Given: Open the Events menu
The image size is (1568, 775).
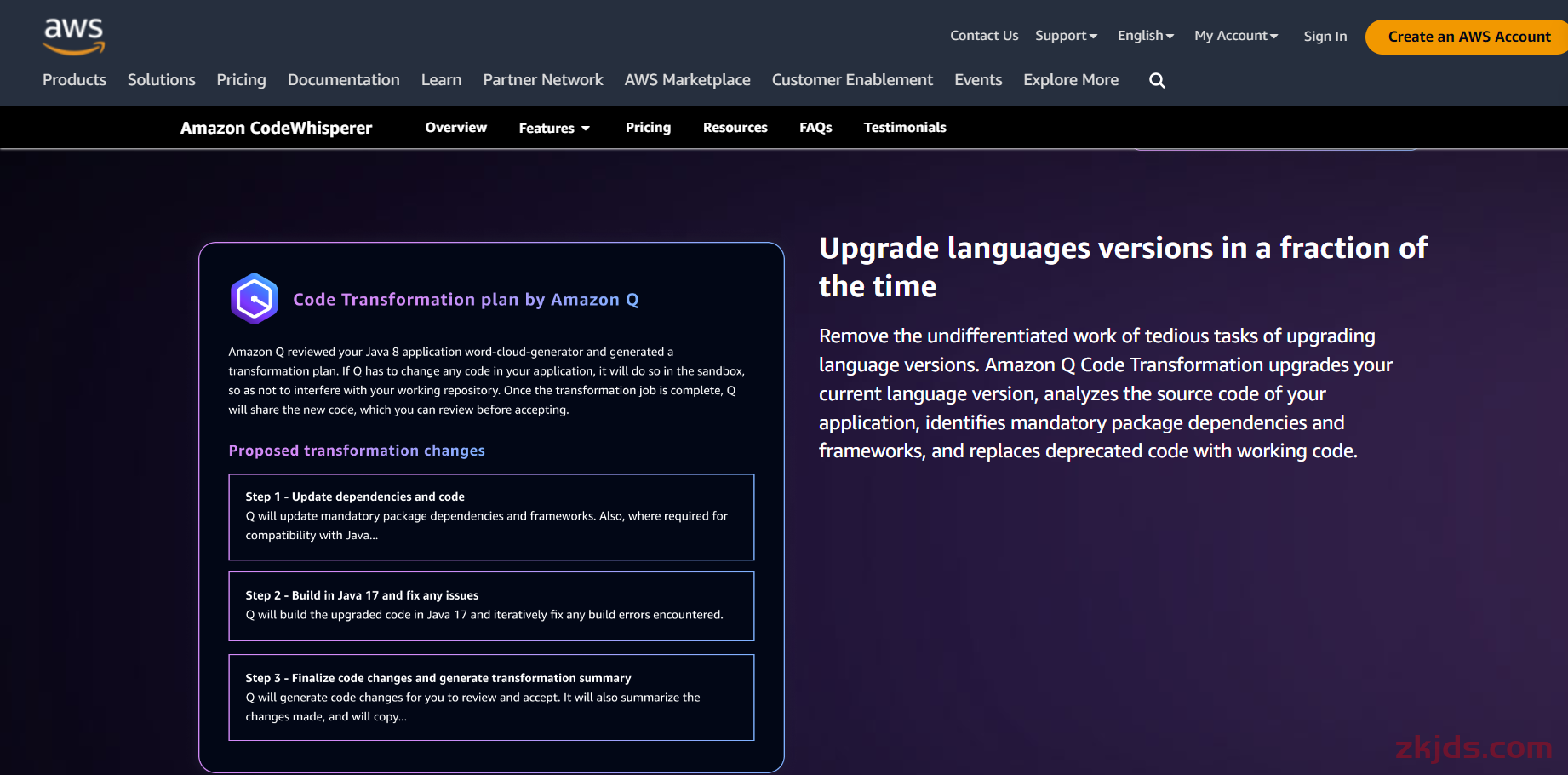Looking at the screenshot, I should pos(978,80).
